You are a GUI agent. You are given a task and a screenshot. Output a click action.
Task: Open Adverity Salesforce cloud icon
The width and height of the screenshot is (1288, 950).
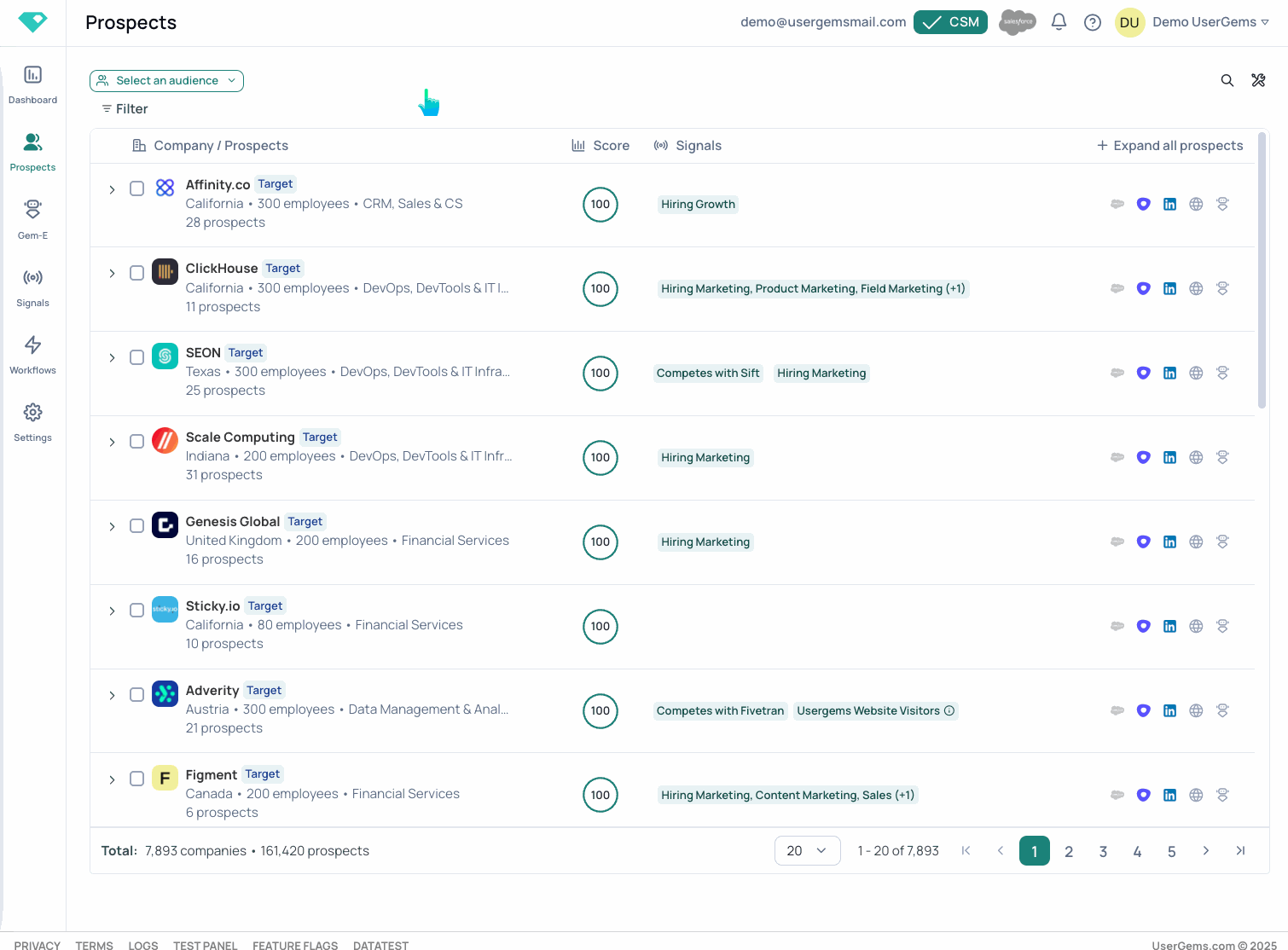pos(1117,710)
